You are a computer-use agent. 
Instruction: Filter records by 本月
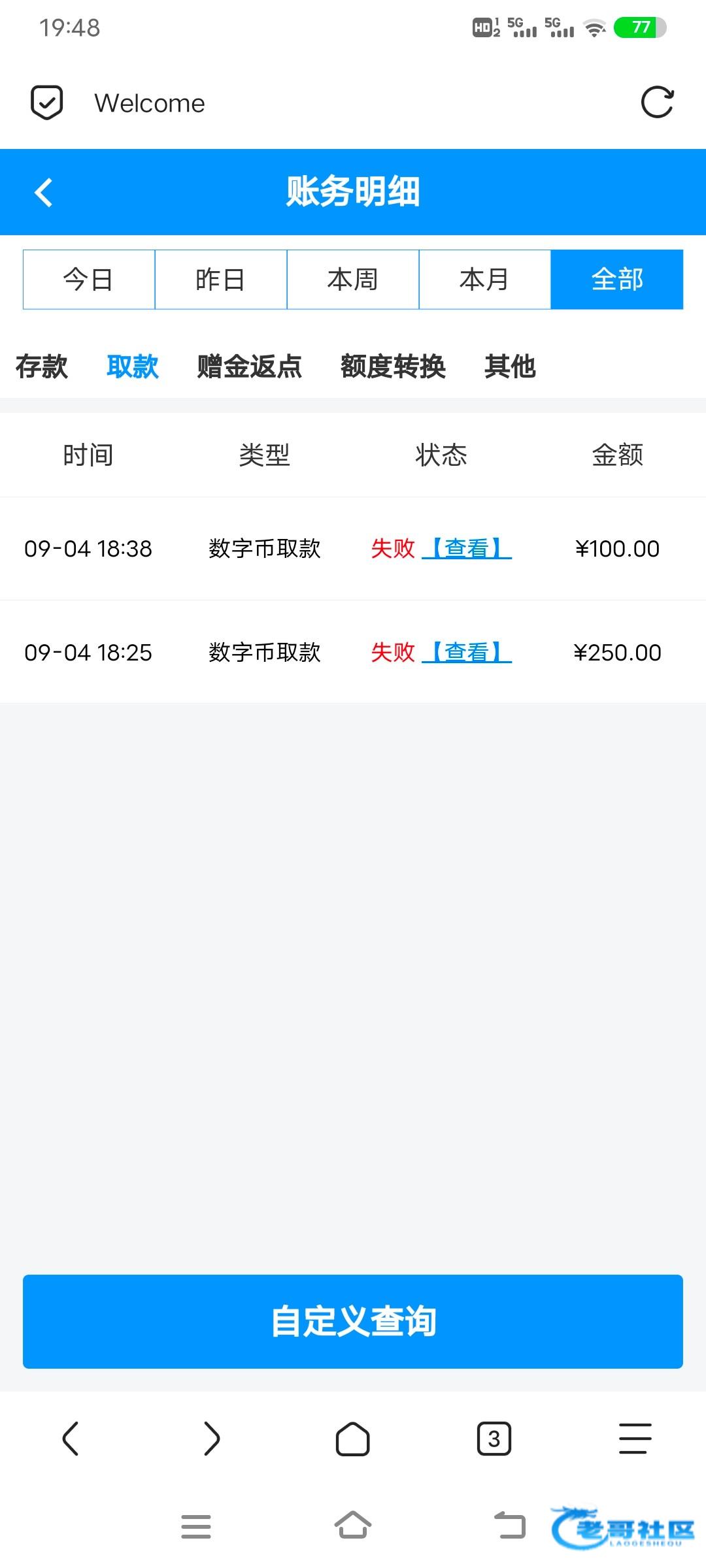485,280
